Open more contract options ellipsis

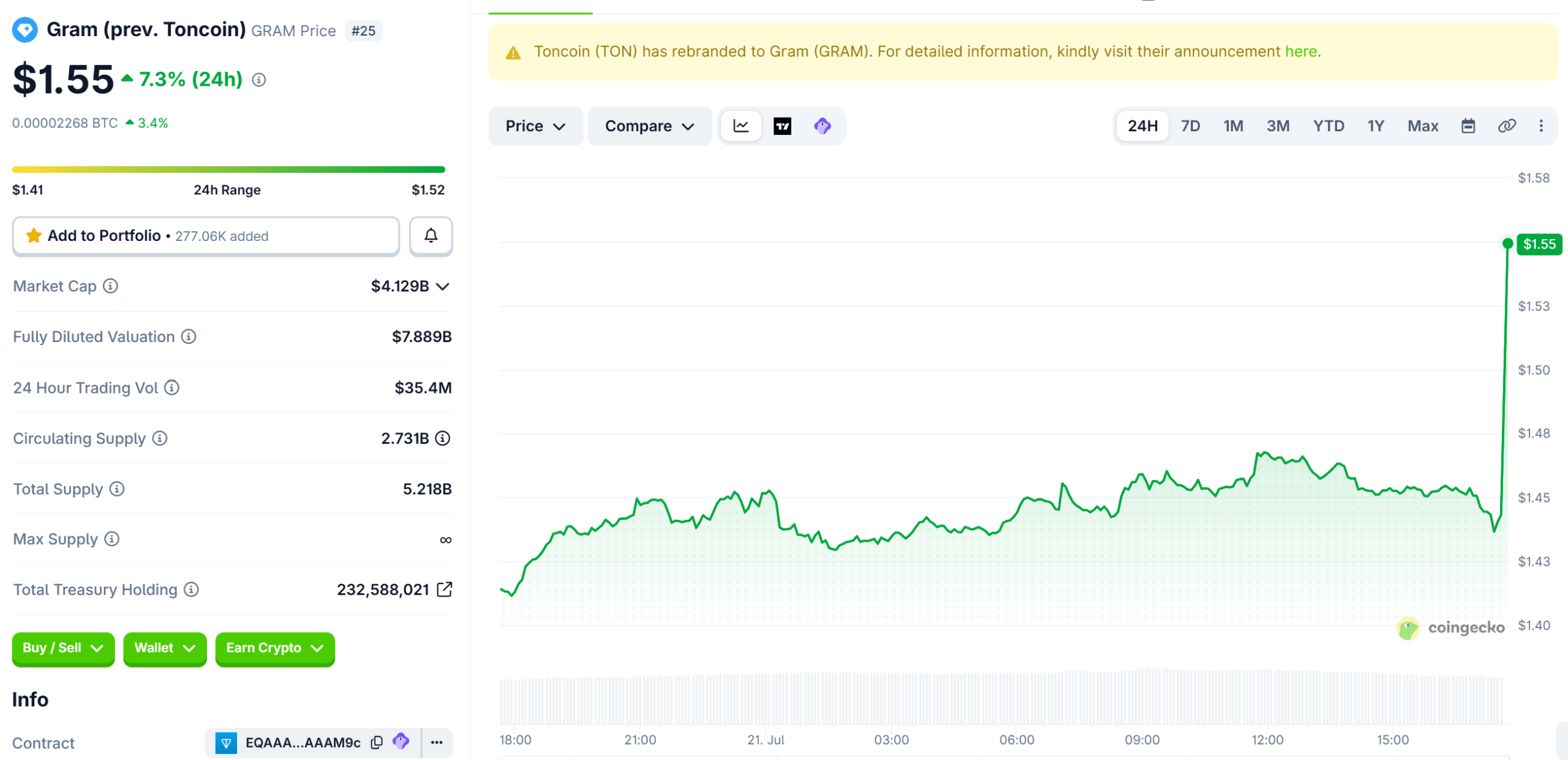437,742
